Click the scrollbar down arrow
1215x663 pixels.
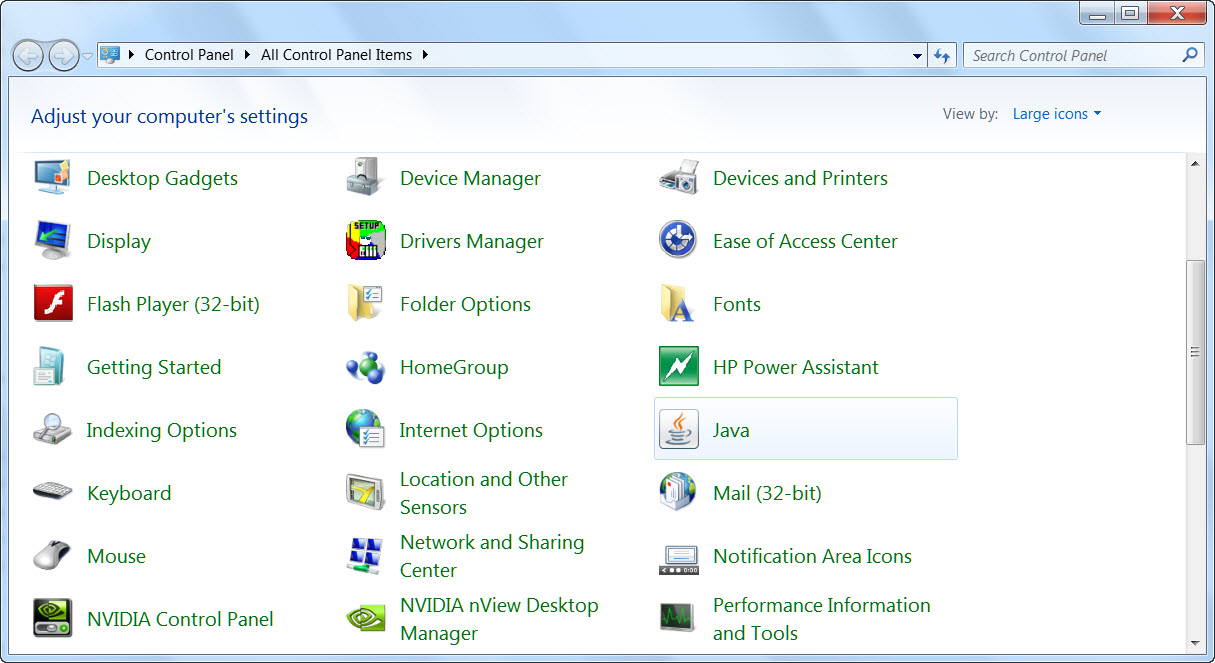1195,643
